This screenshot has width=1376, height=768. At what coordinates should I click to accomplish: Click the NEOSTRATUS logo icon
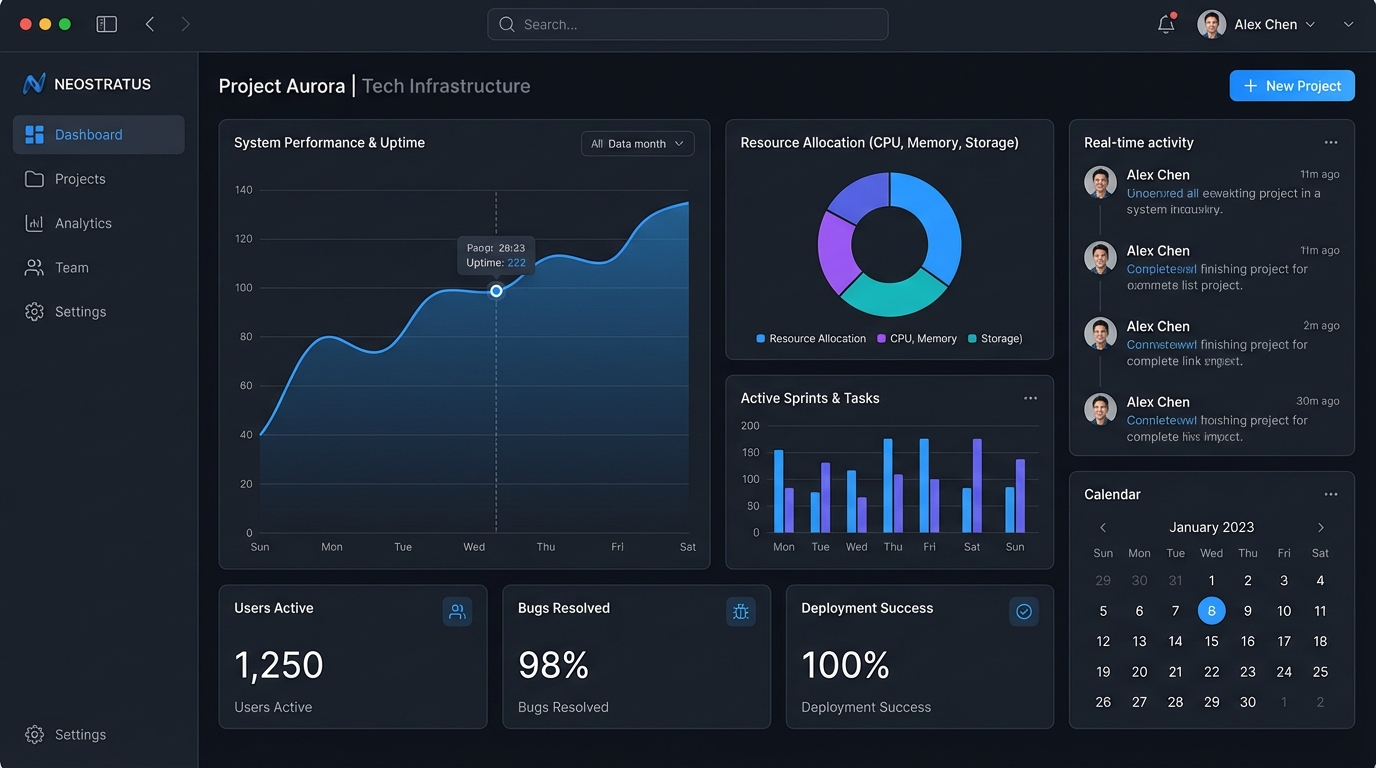click(34, 84)
